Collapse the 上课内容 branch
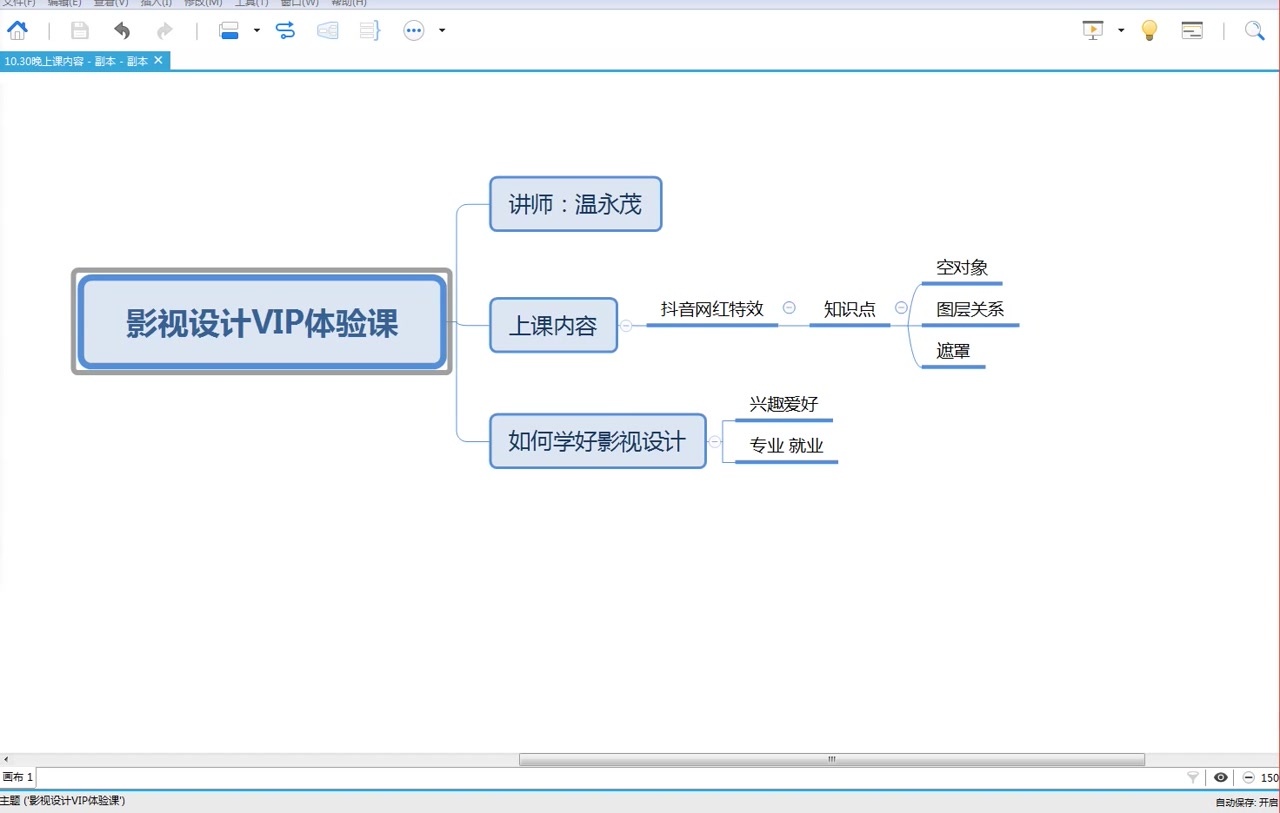Screen dimensions: 1280x813 [626, 325]
